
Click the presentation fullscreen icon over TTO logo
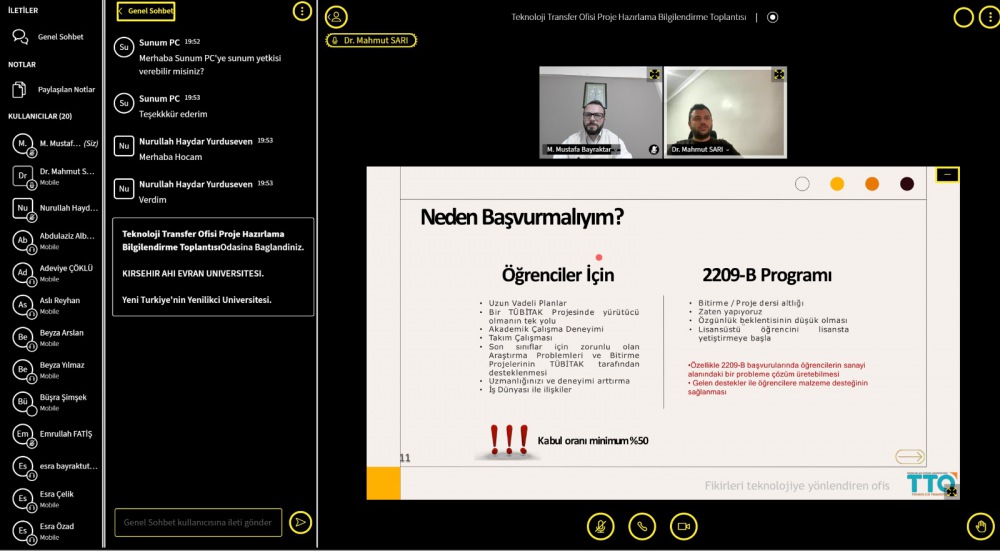click(952, 492)
